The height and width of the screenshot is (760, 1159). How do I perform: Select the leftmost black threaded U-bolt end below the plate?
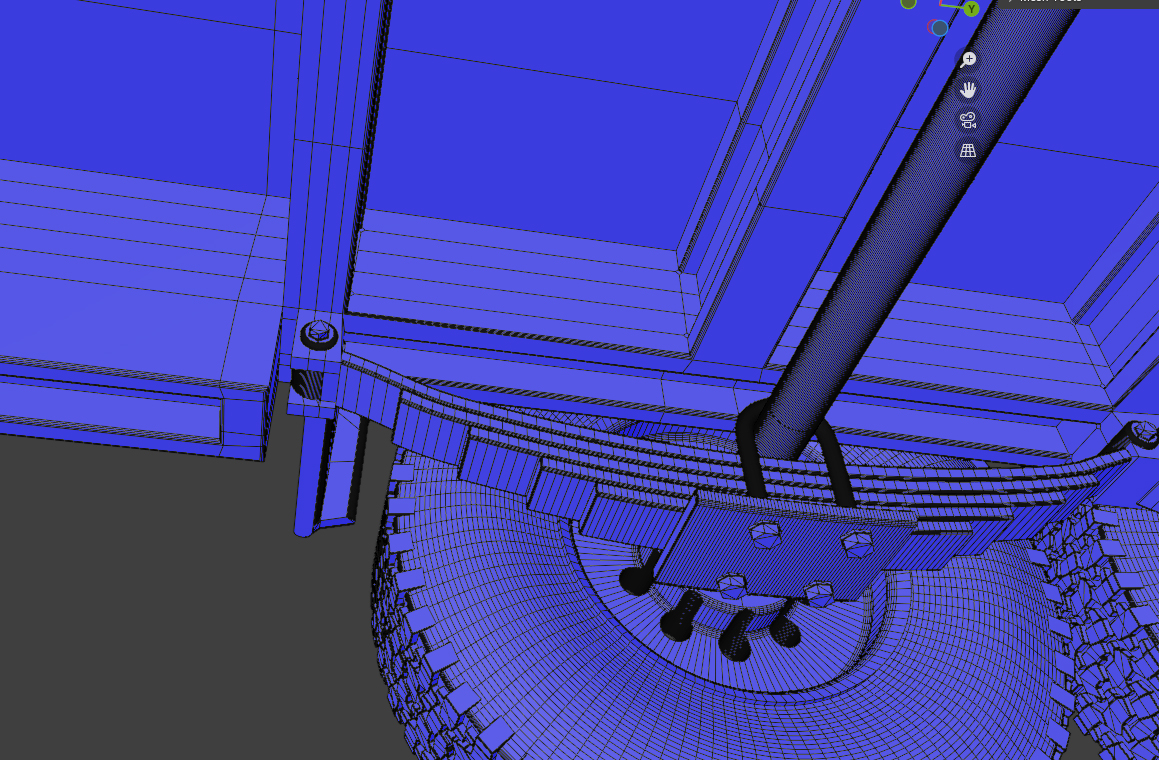click(636, 578)
